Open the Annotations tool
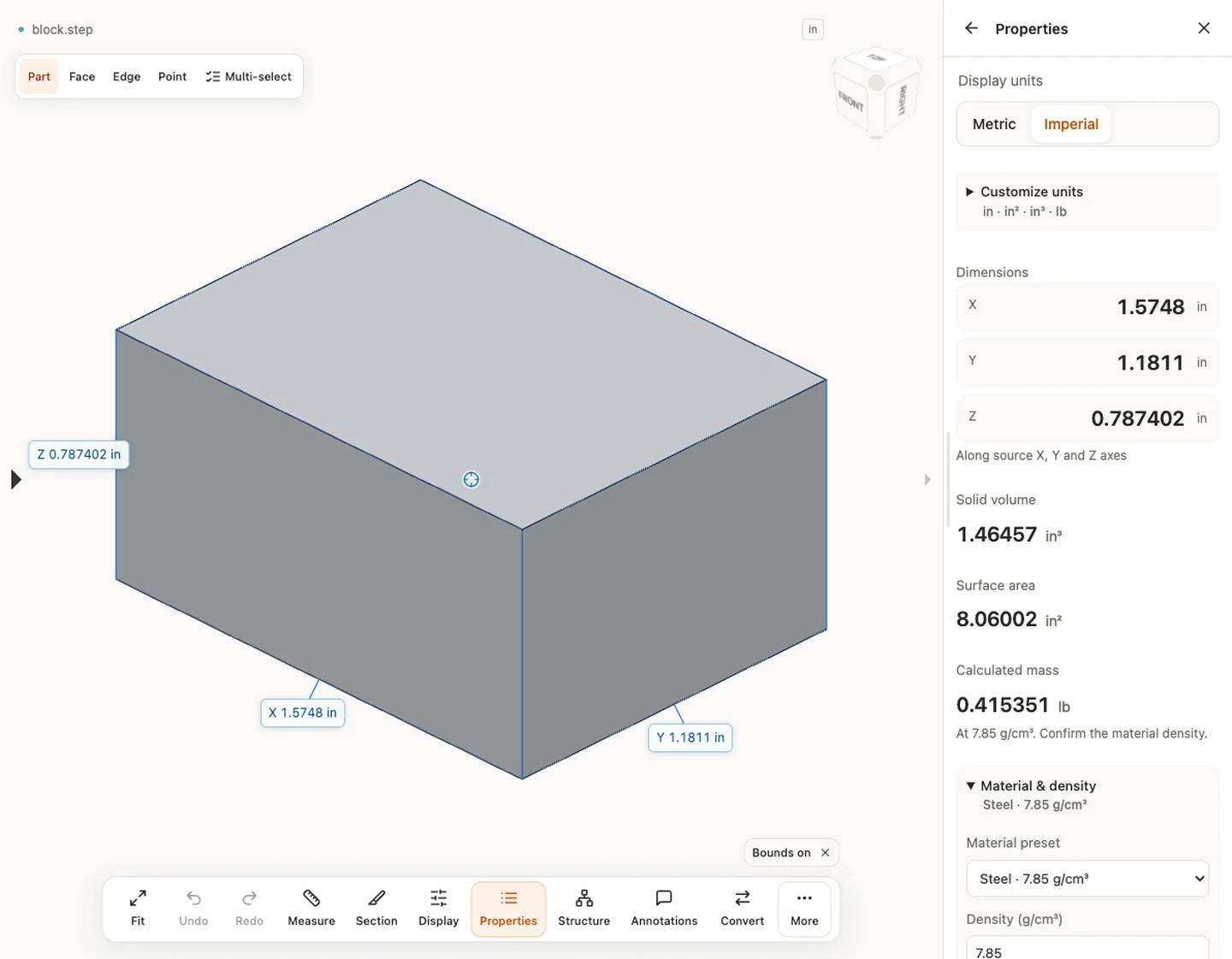This screenshot has height=959, width=1232. [x=664, y=909]
